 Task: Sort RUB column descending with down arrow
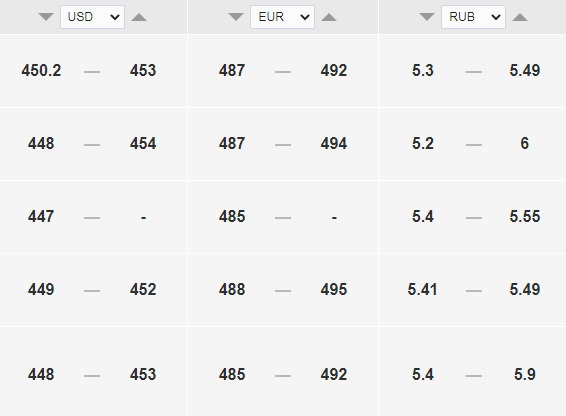click(427, 17)
